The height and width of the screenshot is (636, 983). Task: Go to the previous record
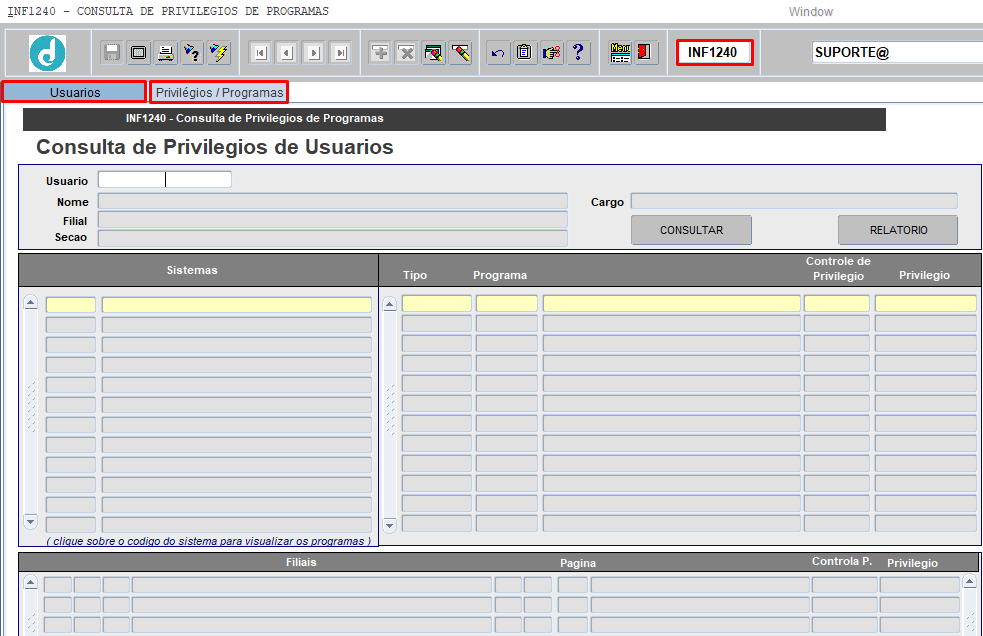pos(286,53)
